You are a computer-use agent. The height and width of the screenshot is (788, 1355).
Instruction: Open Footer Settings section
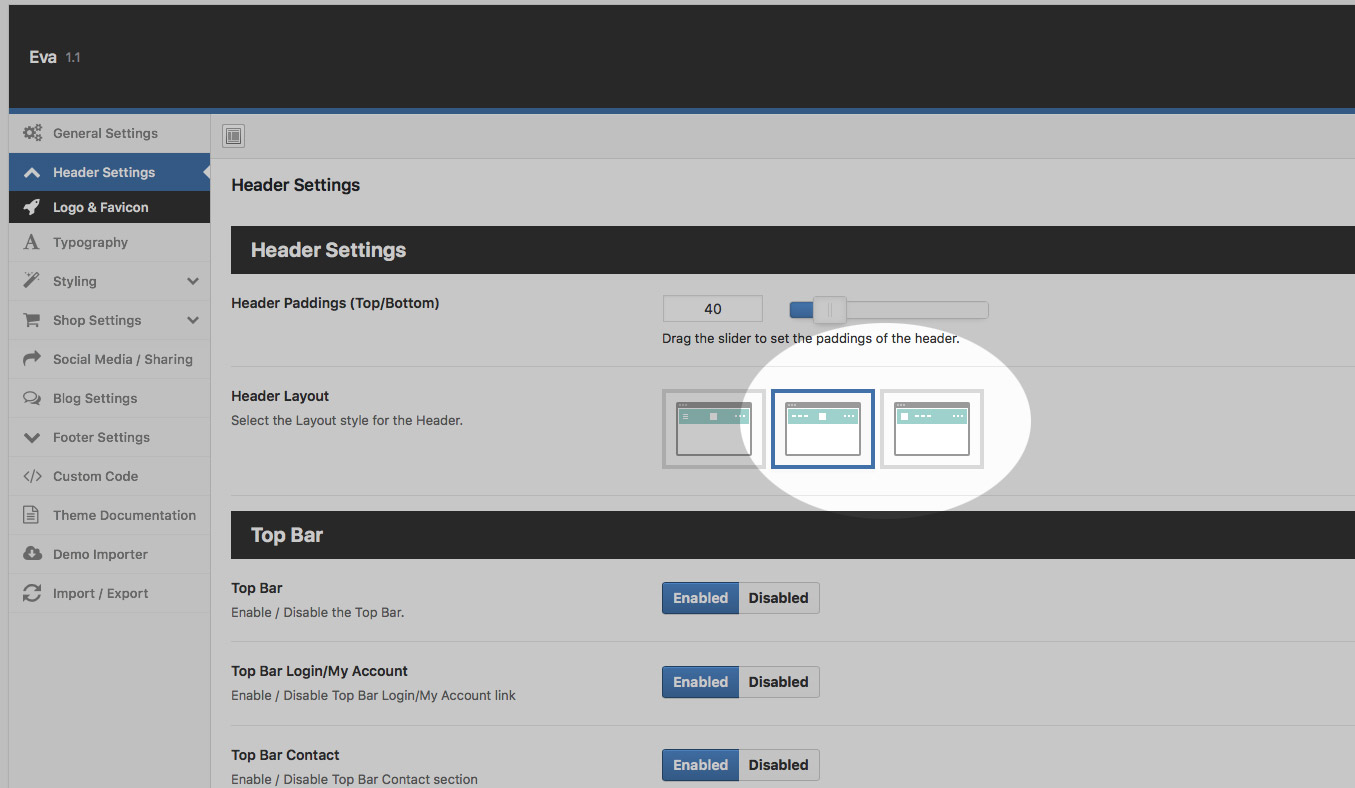coord(109,437)
